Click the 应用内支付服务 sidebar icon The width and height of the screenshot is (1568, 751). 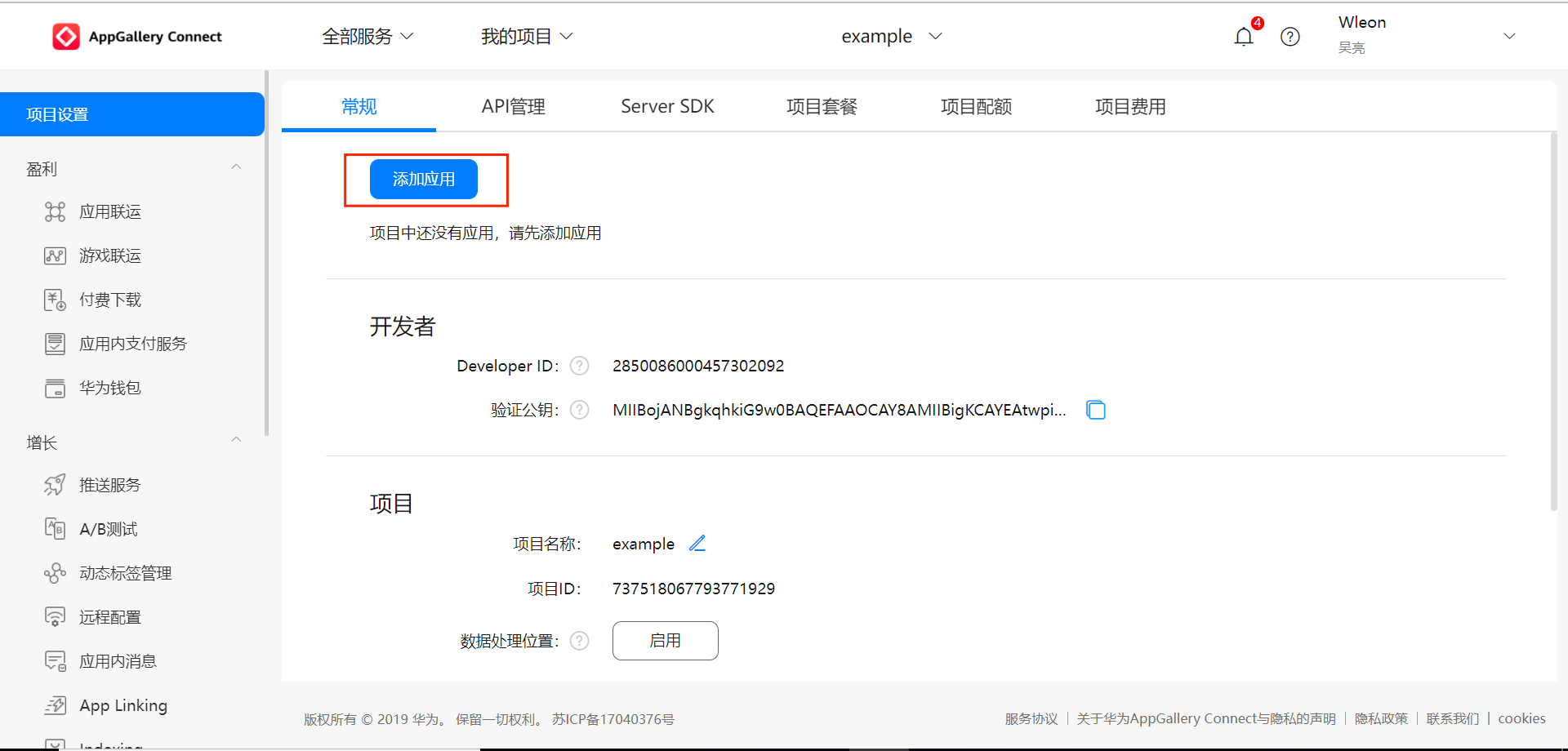pyautogui.click(x=55, y=344)
